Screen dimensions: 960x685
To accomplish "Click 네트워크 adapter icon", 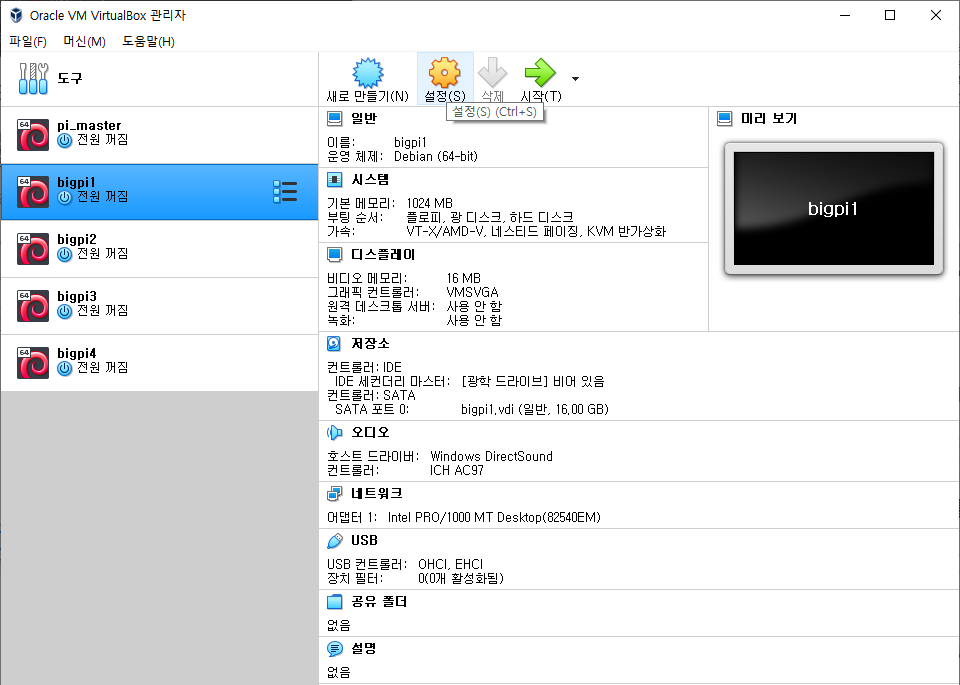I will click(334, 493).
